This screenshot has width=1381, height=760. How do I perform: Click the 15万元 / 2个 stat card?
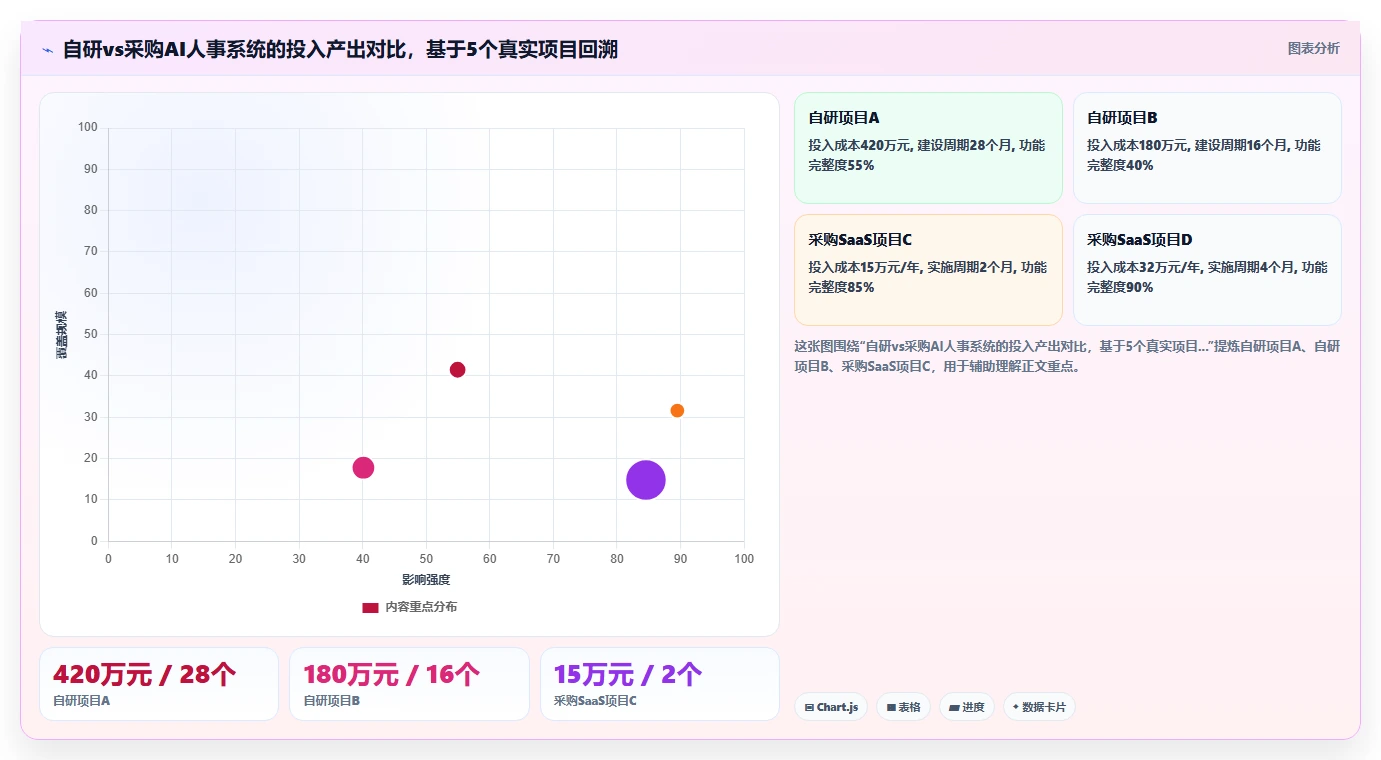tap(660, 684)
